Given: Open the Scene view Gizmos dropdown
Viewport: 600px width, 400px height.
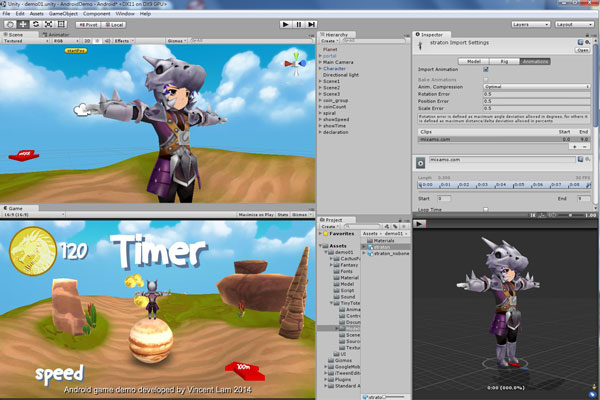Looking at the screenshot, I should [x=177, y=41].
